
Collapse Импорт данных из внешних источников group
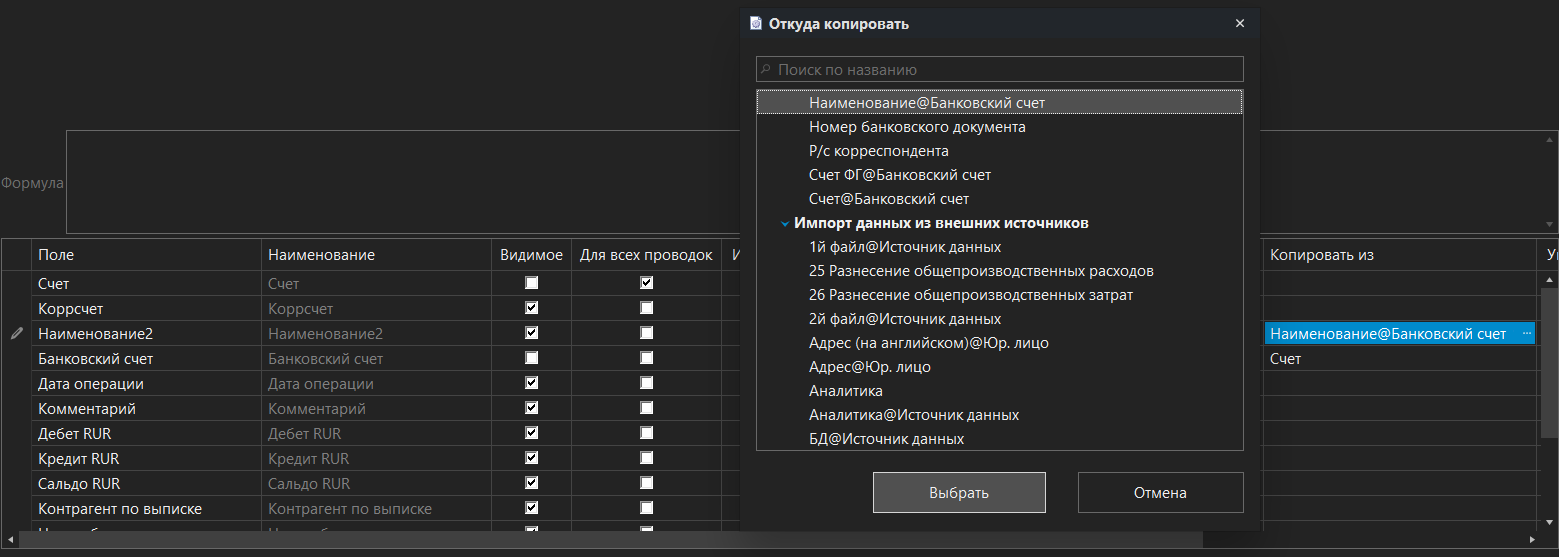point(785,224)
